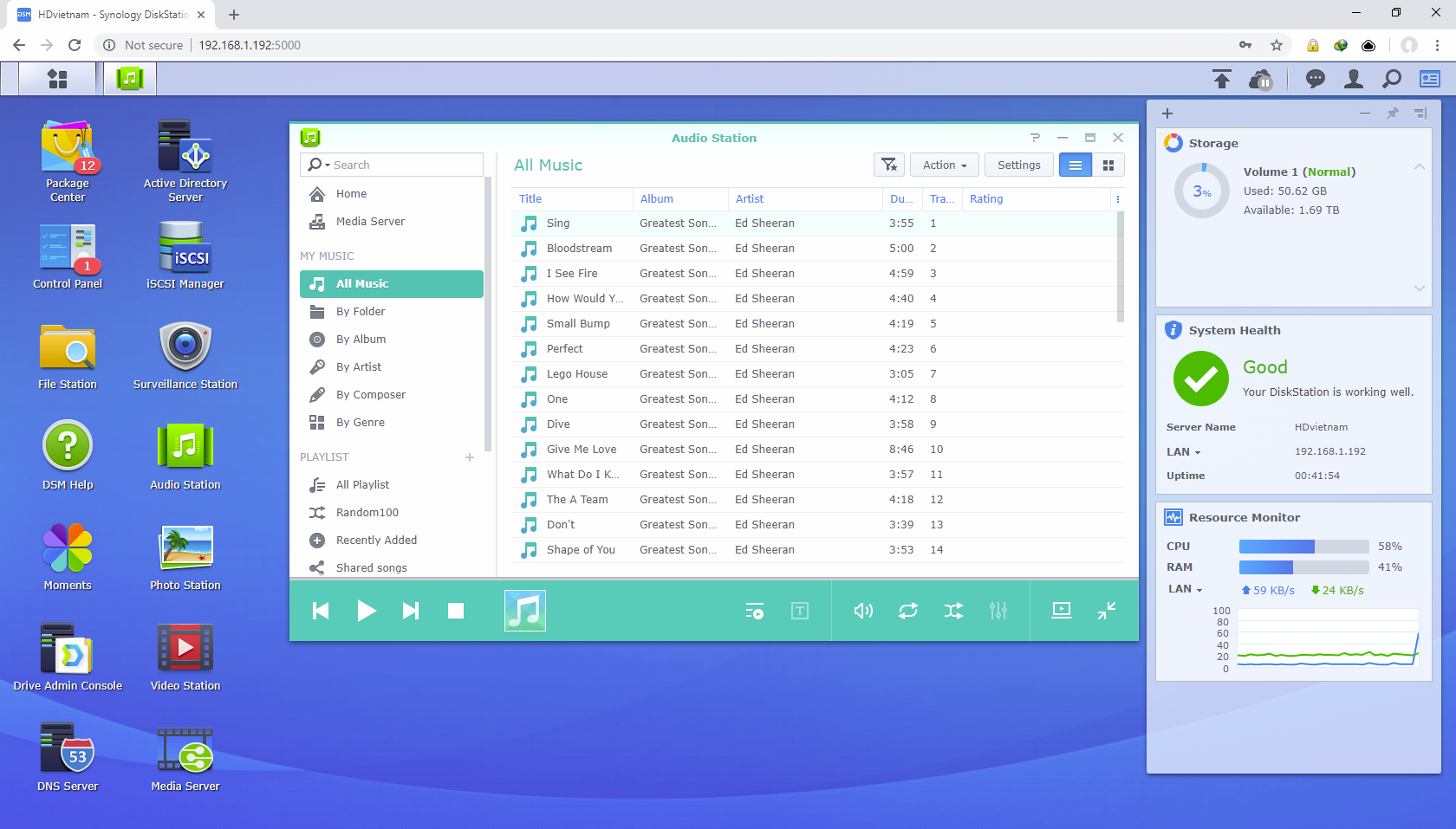Open volume control speaker button
Image resolution: width=1456 pixels, height=829 pixels.
[x=863, y=611]
